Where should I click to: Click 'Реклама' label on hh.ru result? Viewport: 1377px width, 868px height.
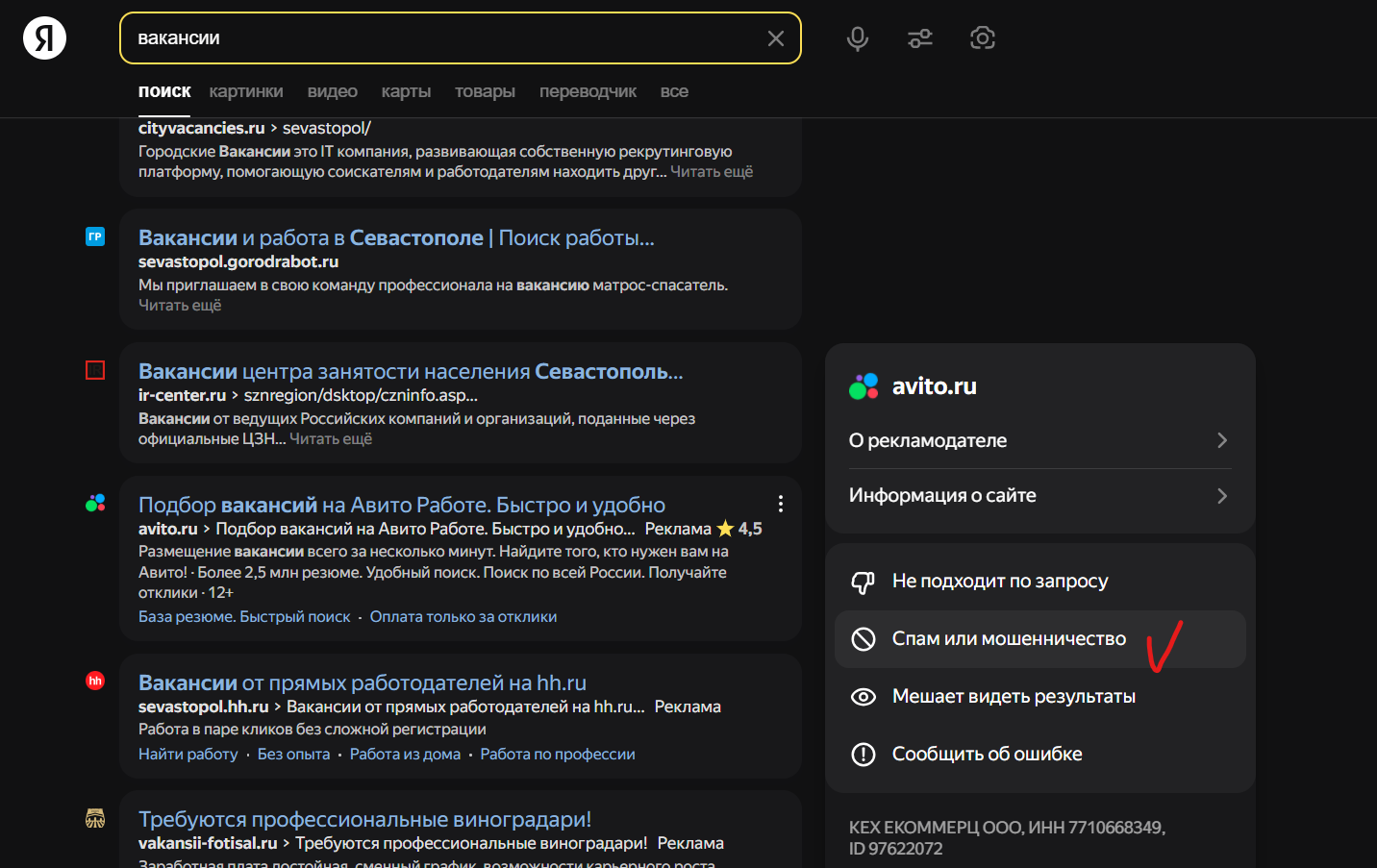[688, 707]
